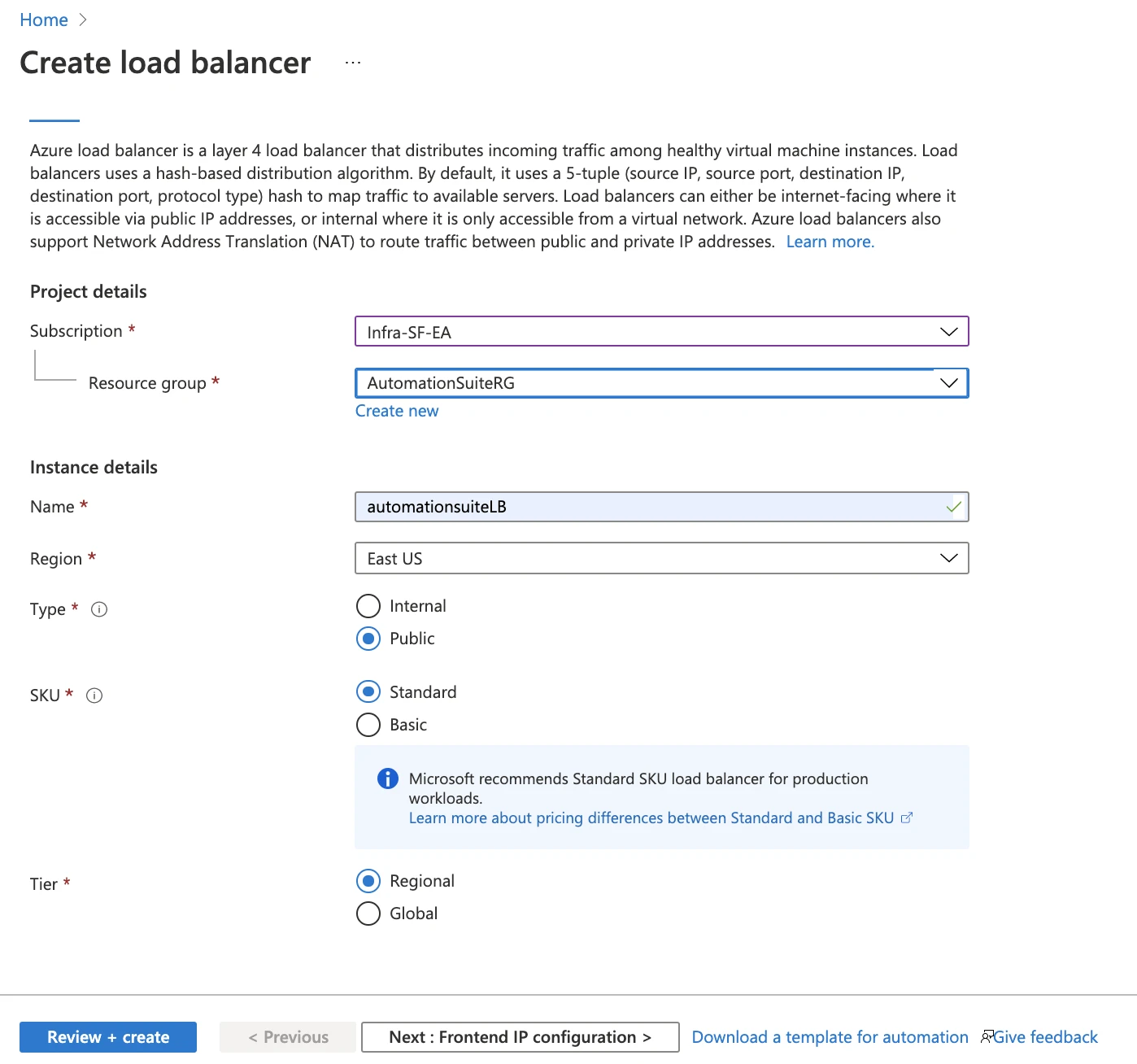1137x1064 pixels.
Task: Click the Type info icon
Action: pyautogui.click(x=99, y=609)
